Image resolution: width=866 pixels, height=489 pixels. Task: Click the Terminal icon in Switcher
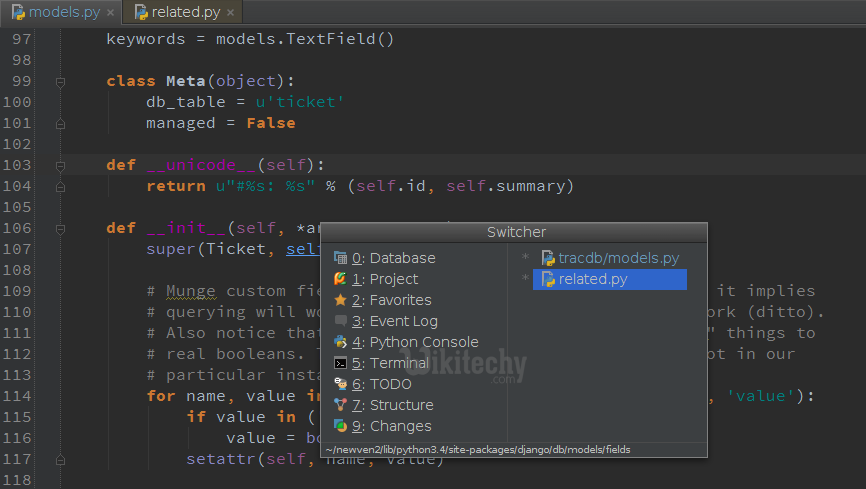point(341,363)
